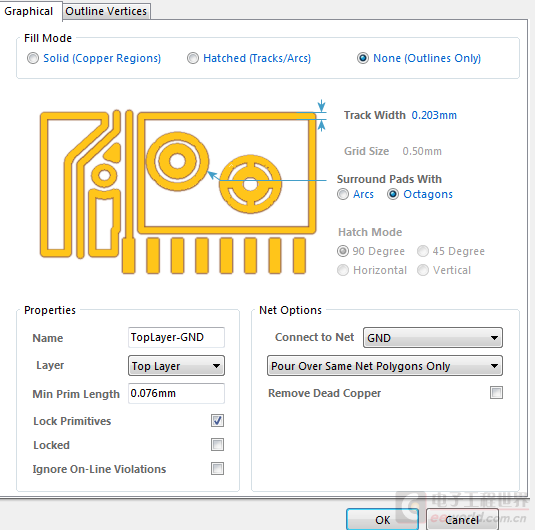Enable Remove Dead Copper checkbox
The width and height of the screenshot is (535, 530).
click(496, 392)
